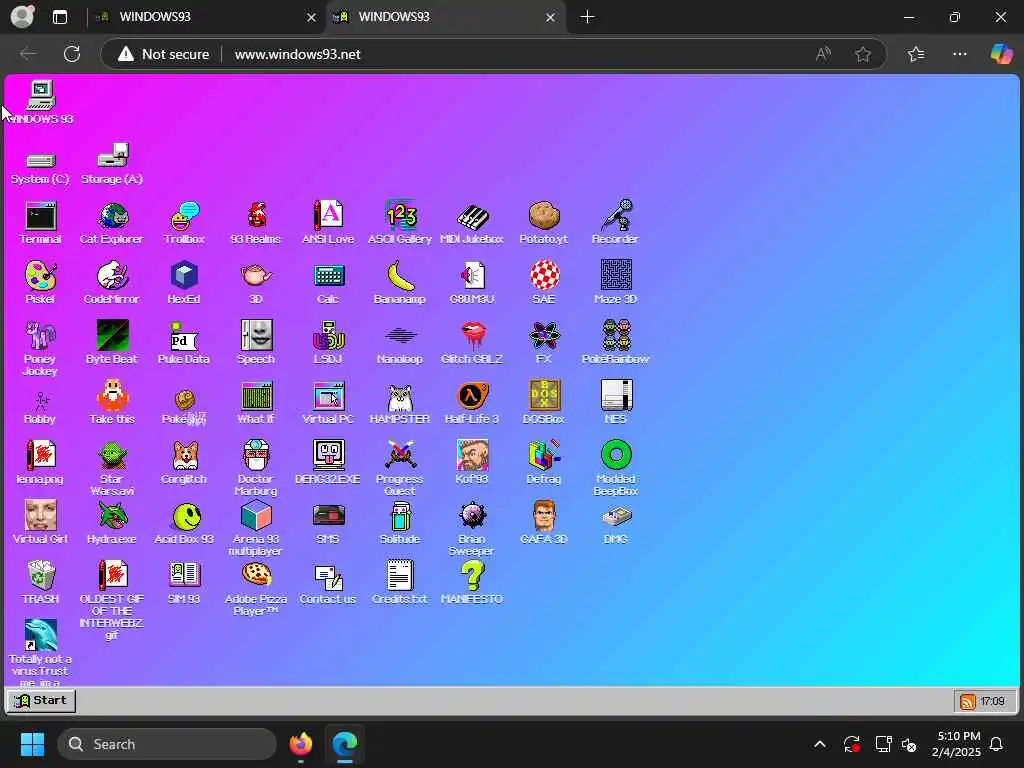Viewport: 1024px width, 768px height.
Task: Click the Not secure site warning
Action: pos(163,54)
